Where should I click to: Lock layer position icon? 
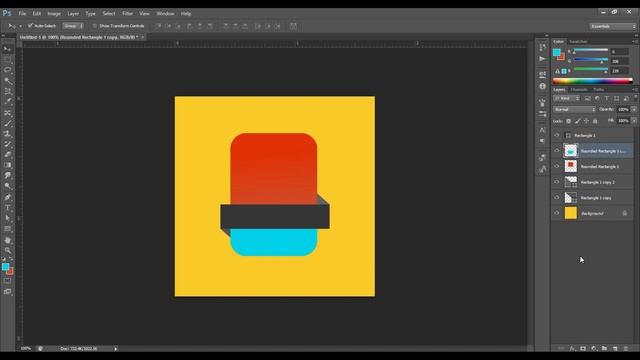(x=586, y=121)
